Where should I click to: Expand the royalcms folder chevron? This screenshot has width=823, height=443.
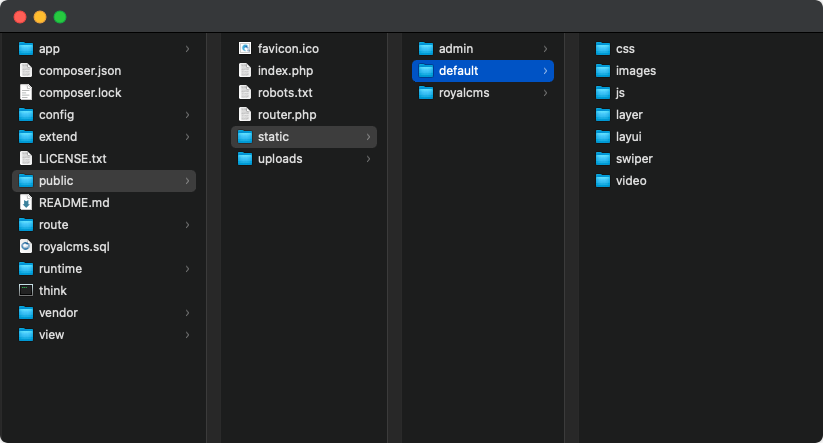(x=545, y=92)
